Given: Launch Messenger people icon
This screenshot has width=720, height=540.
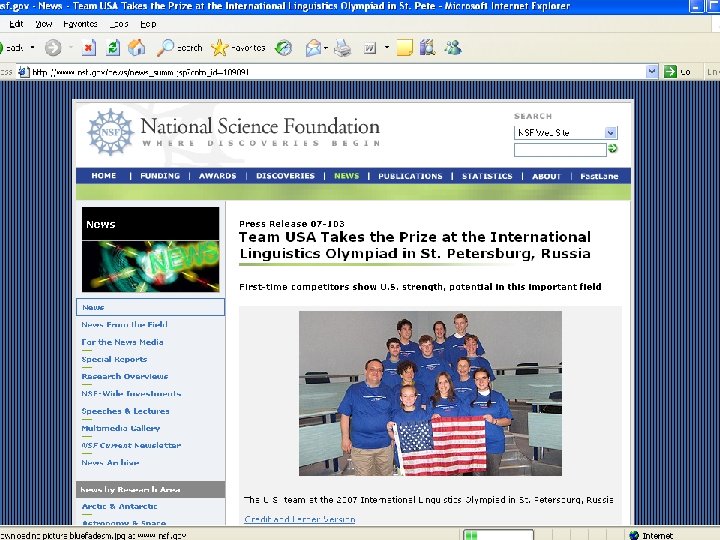Looking at the screenshot, I should [453, 47].
